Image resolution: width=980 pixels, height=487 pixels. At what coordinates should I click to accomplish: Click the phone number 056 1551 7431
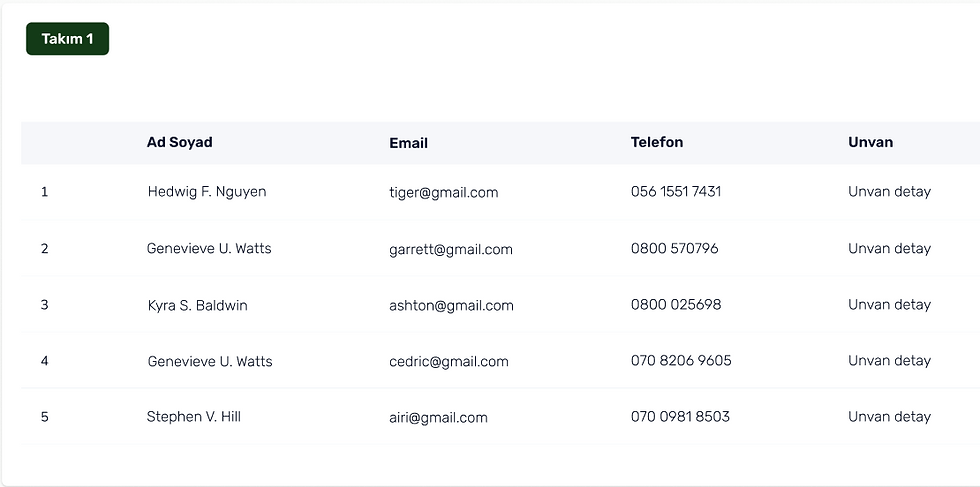click(x=676, y=191)
